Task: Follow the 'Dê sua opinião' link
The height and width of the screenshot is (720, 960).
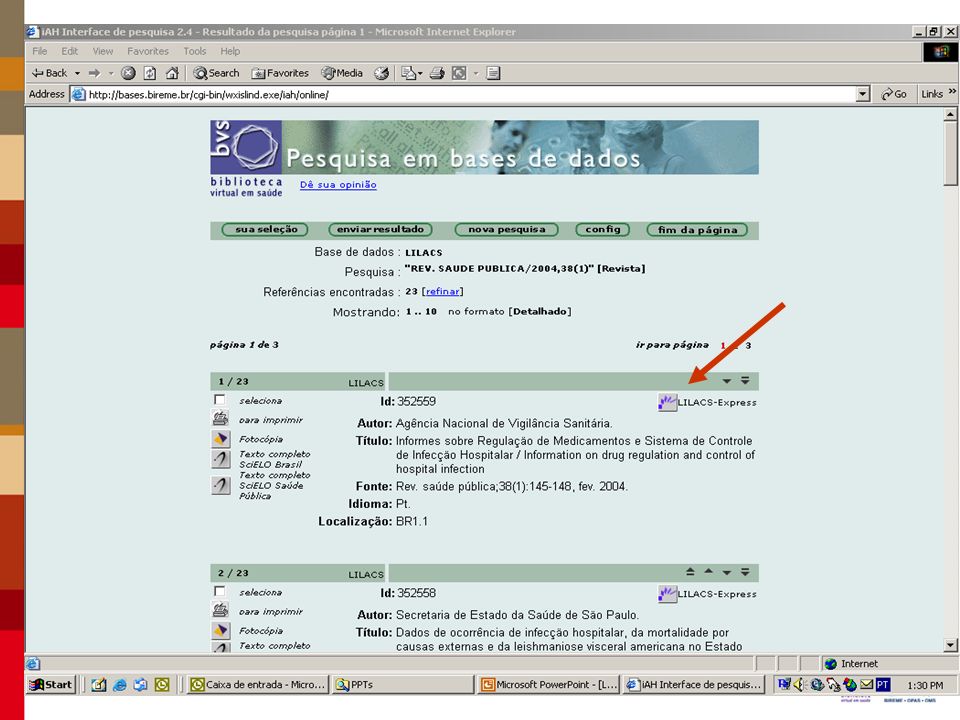Action: (x=338, y=185)
